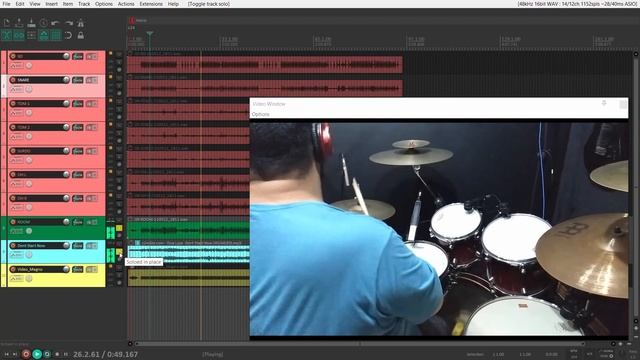Open the Extensions menu

151,4
